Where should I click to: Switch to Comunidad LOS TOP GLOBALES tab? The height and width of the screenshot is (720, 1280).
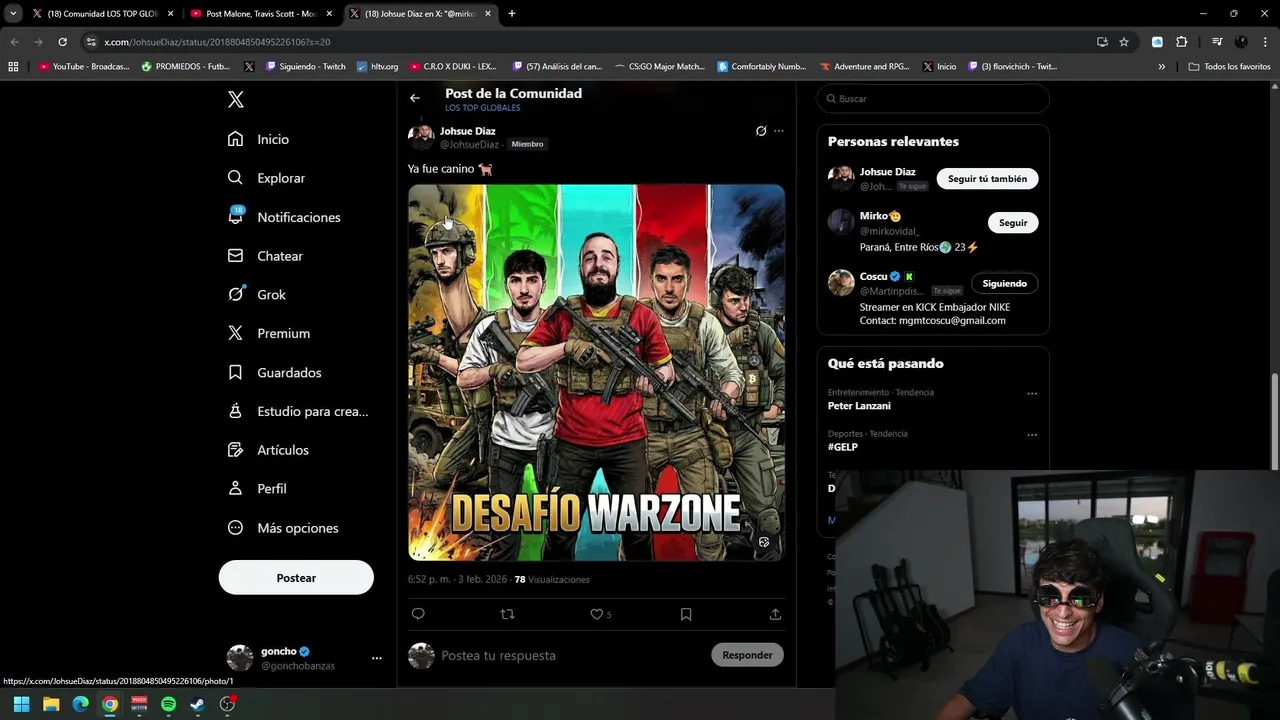pos(103,14)
